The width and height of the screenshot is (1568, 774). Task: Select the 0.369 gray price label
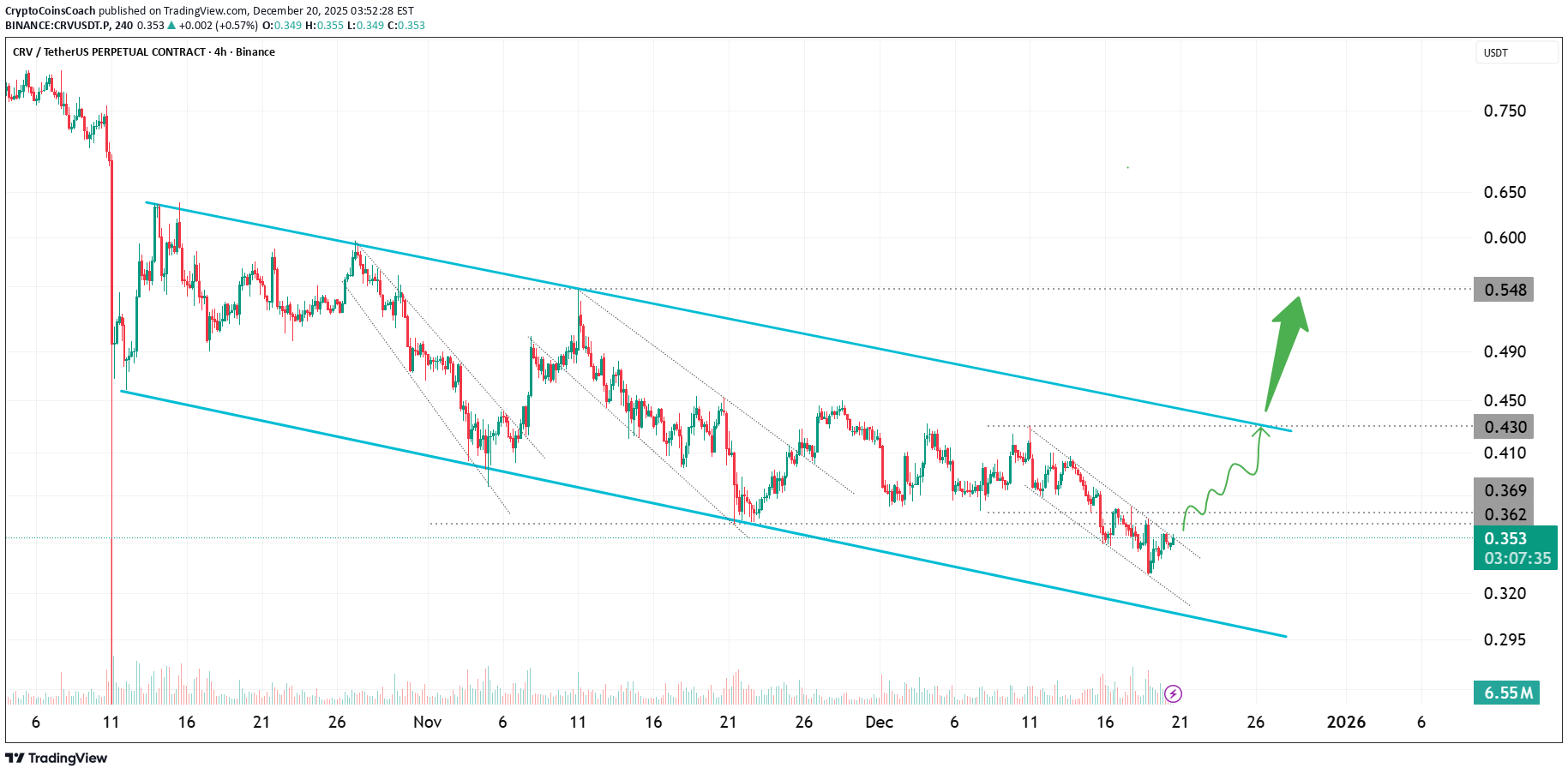[1504, 490]
